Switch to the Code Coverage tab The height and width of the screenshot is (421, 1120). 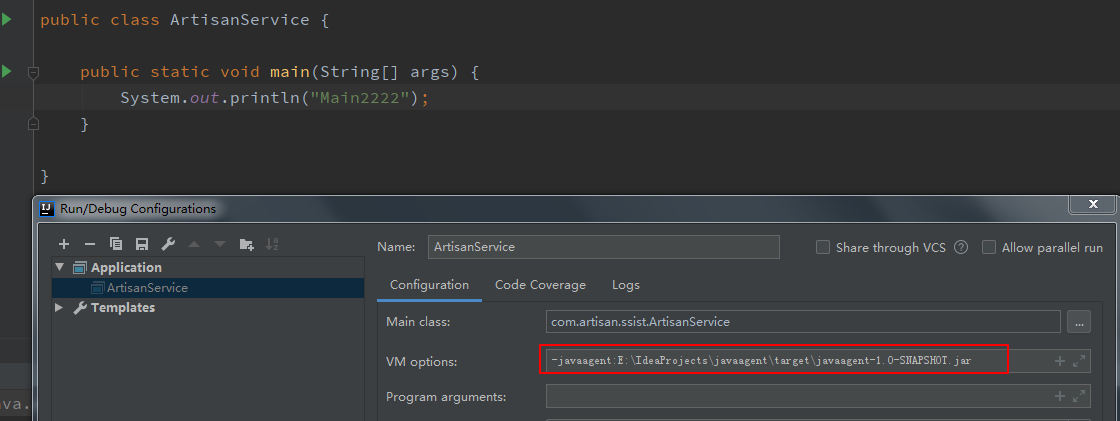click(x=540, y=284)
